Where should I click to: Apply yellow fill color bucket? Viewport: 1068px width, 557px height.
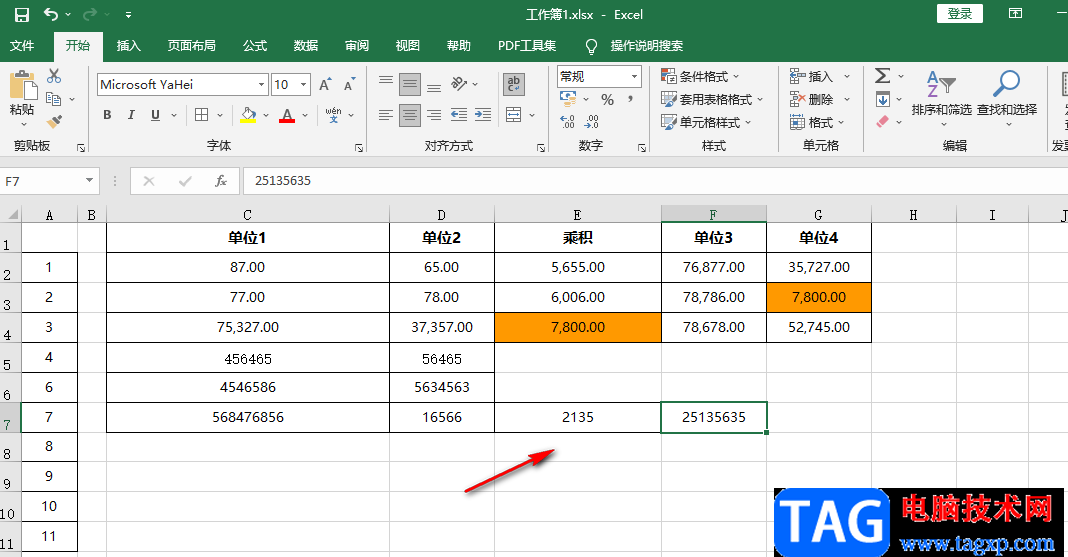[248, 114]
